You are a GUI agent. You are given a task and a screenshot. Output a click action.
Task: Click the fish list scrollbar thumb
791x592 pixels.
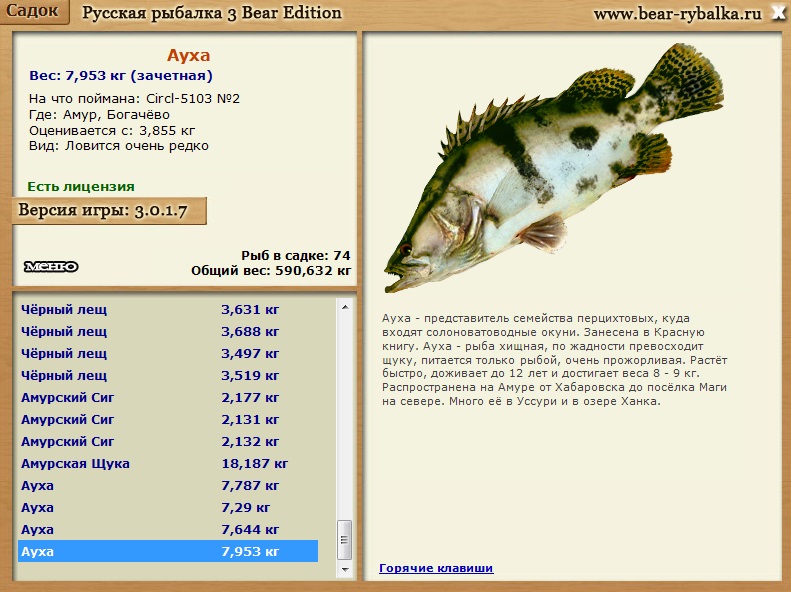[x=345, y=540]
